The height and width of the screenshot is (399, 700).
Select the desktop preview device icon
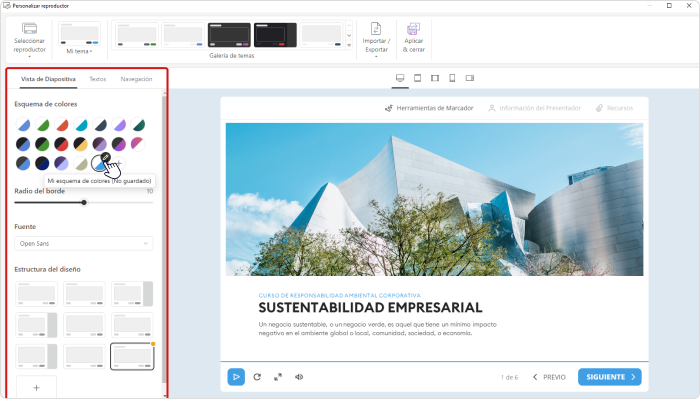click(400, 78)
